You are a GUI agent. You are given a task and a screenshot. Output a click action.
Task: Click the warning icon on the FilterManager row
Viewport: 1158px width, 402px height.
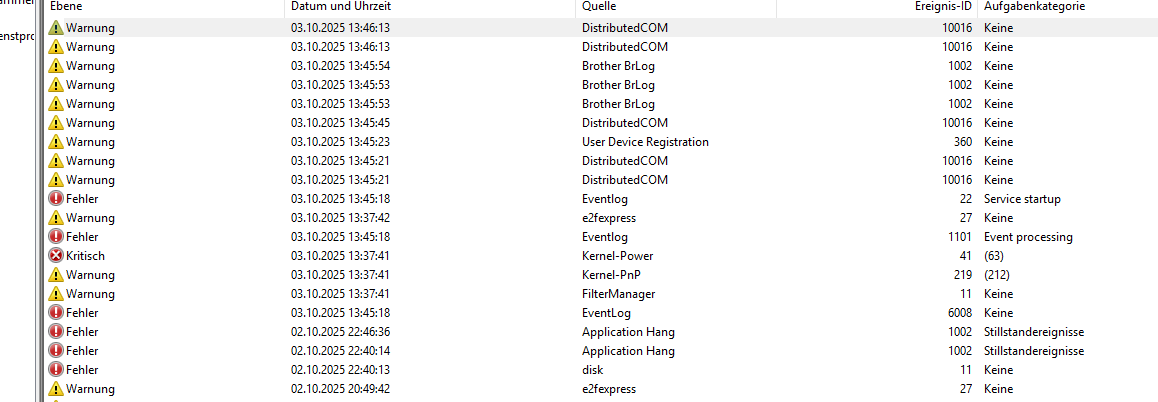pos(56,294)
